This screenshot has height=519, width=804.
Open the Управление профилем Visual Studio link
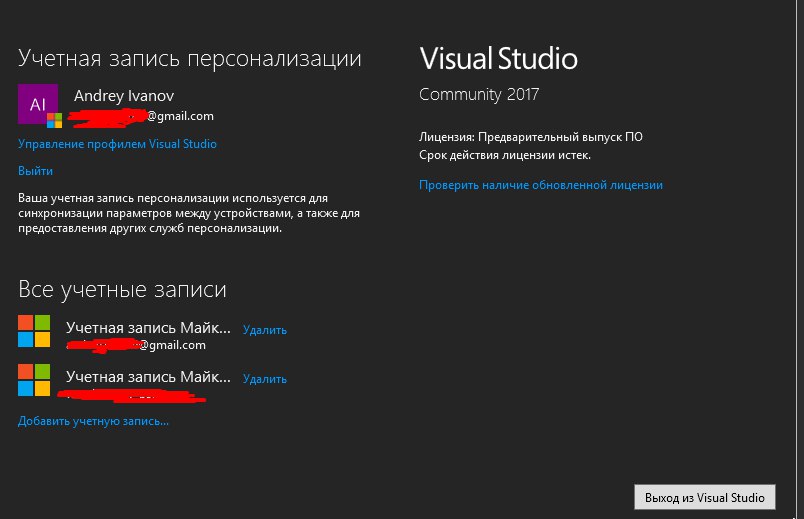click(x=117, y=144)
